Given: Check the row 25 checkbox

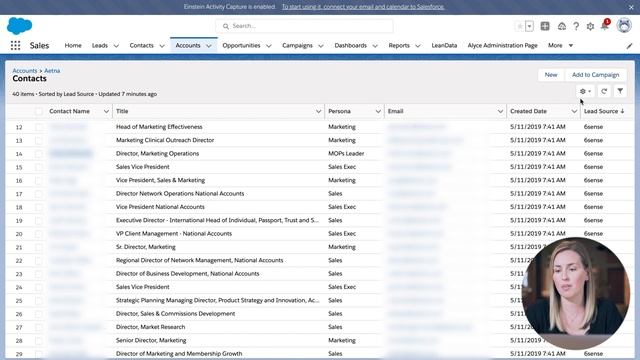Looking at the screenshot, I should (39, 300).
